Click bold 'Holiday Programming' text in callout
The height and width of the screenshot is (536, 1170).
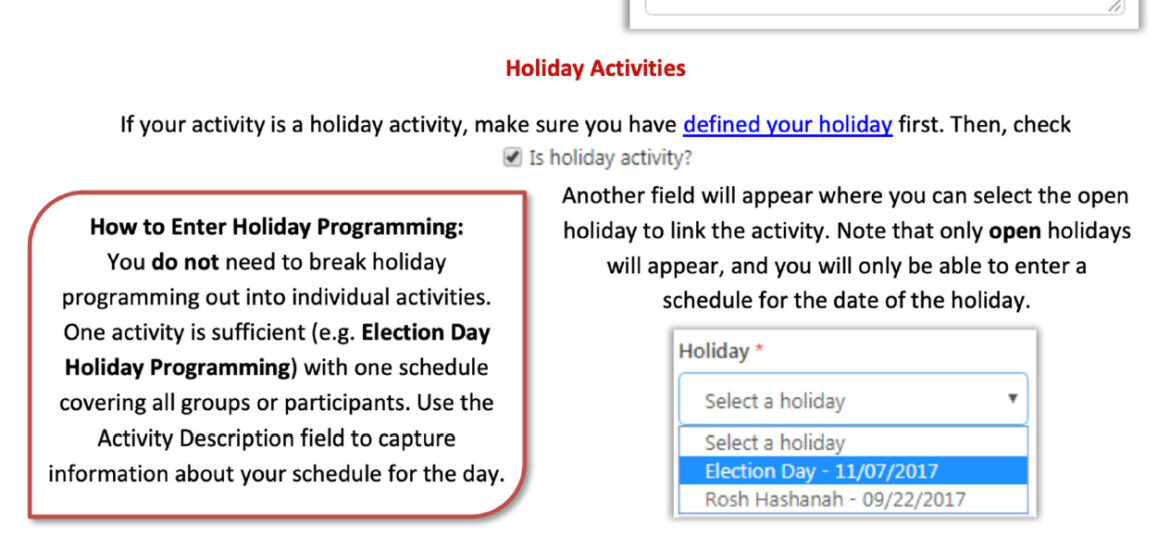pyautogui.click(x=177, y=367)
